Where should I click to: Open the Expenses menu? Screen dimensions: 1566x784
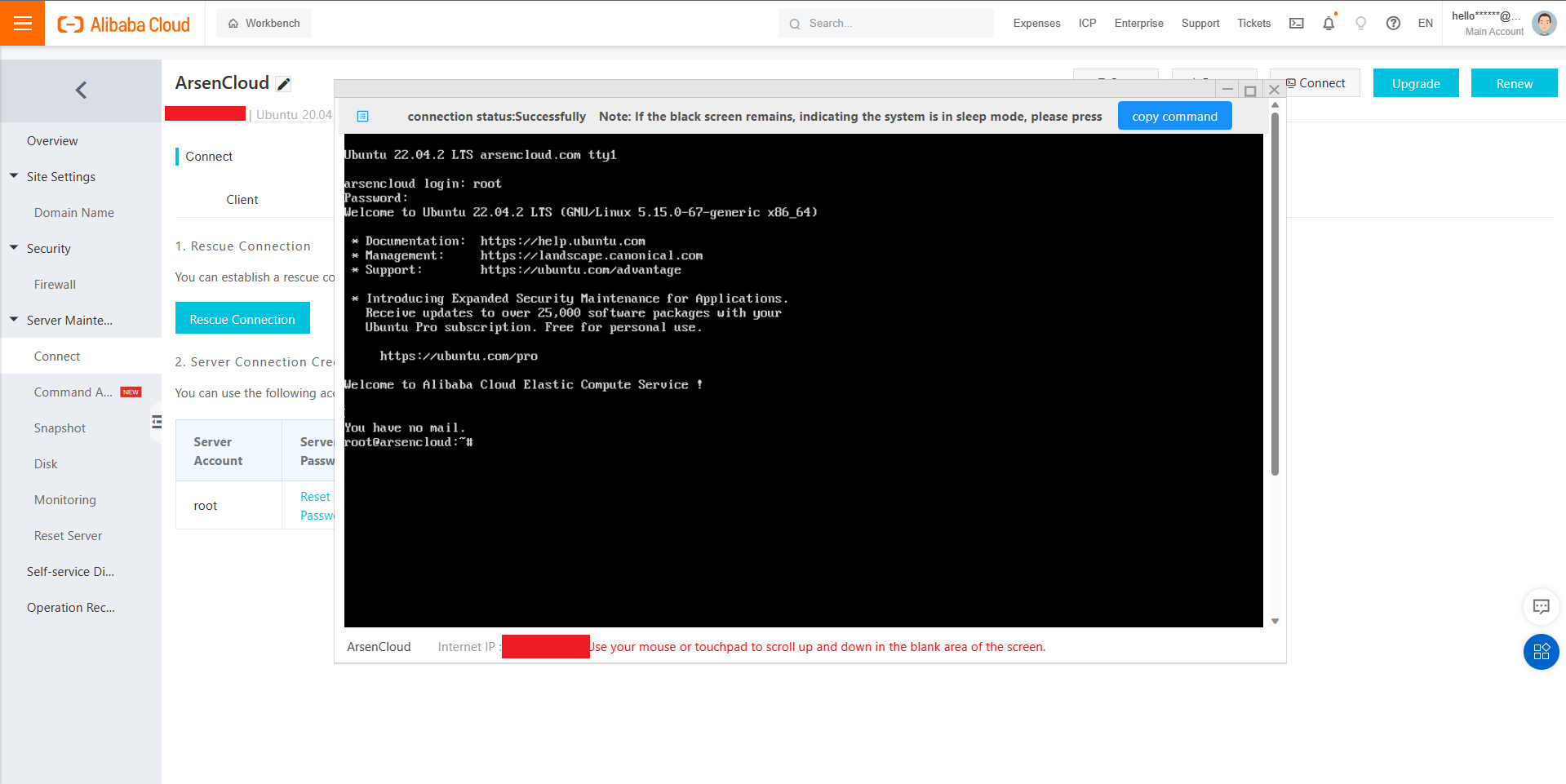[1036, 23]
